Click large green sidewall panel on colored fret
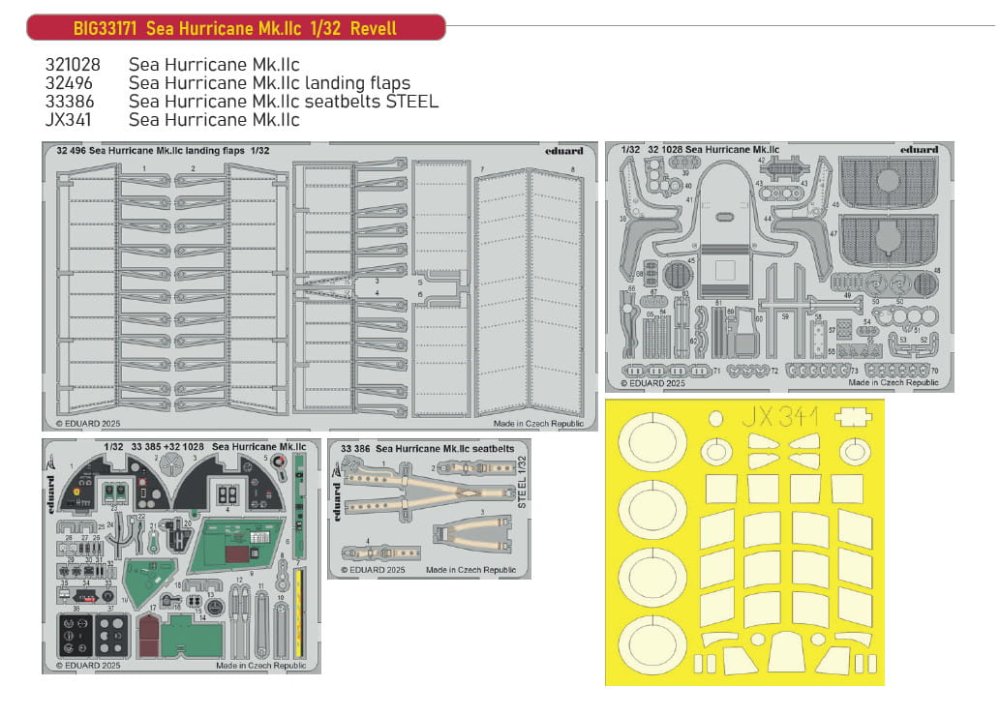This screenshot has width=1000, height=716. (235, 546)
